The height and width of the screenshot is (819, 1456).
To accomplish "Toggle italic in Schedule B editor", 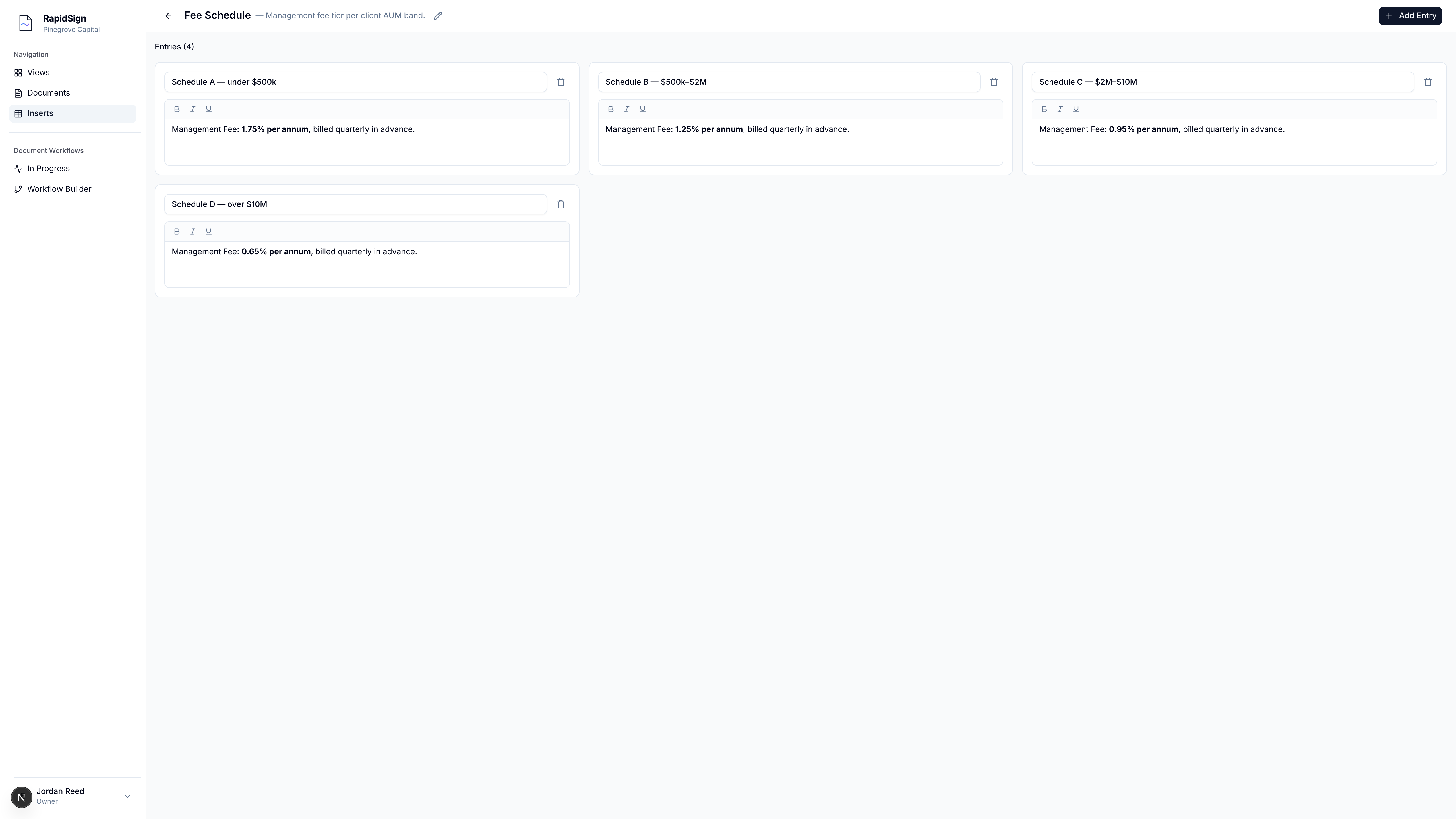I will [x=626, y=109].
